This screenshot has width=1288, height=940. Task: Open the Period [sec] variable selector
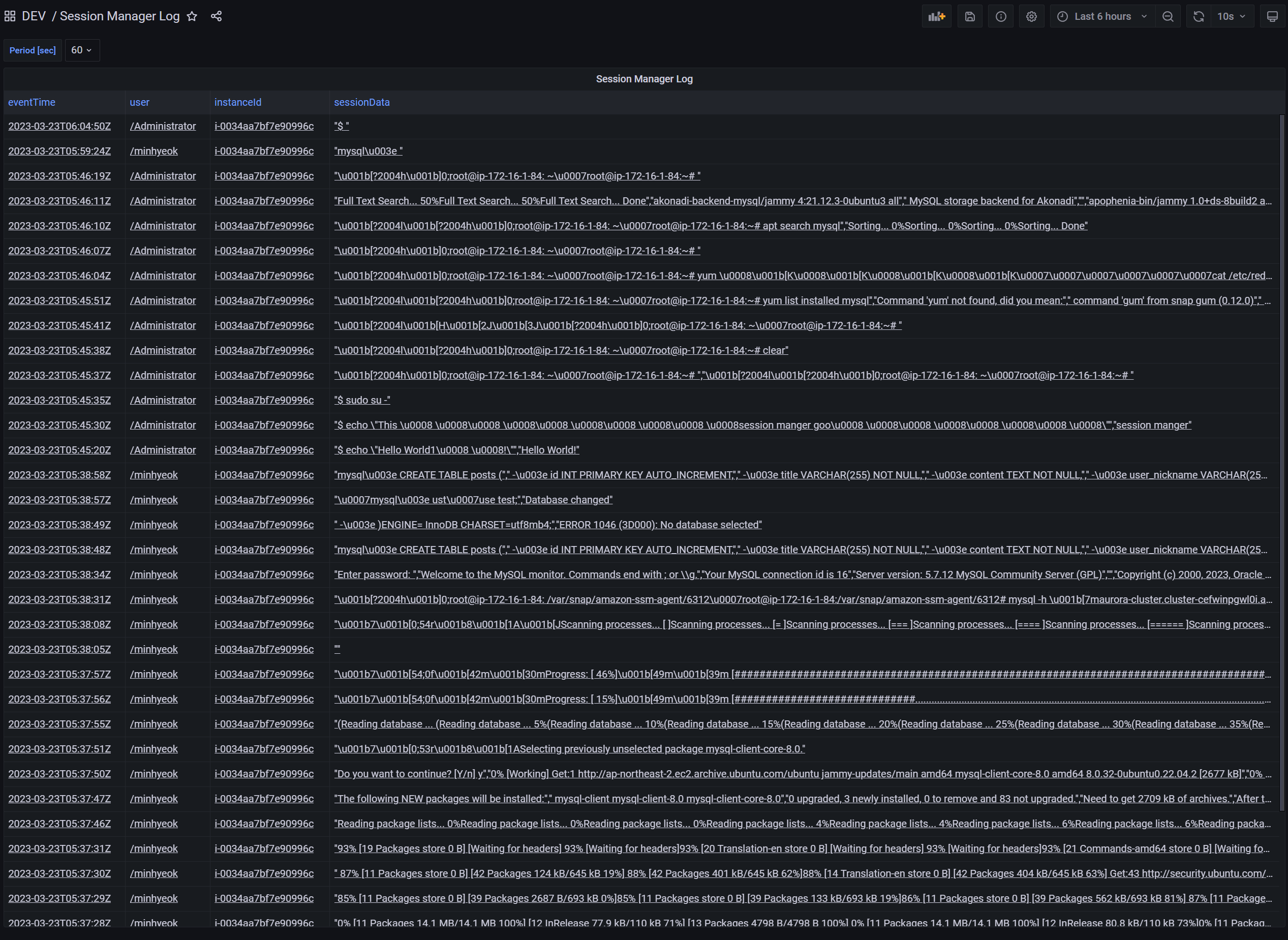[x=82, y=50]
